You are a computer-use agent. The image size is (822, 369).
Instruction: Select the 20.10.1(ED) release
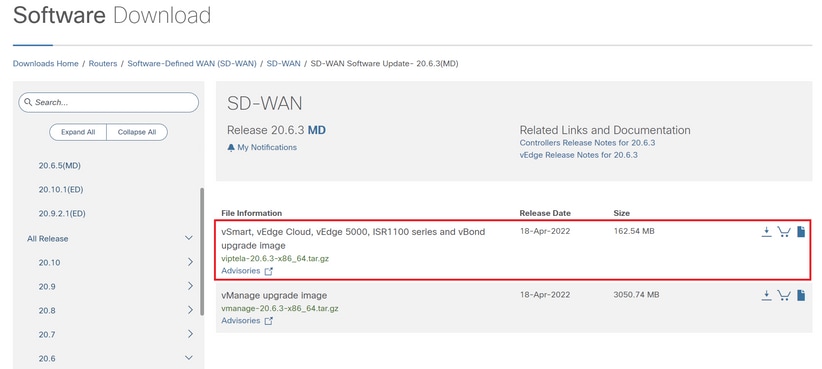pos(61,190)
